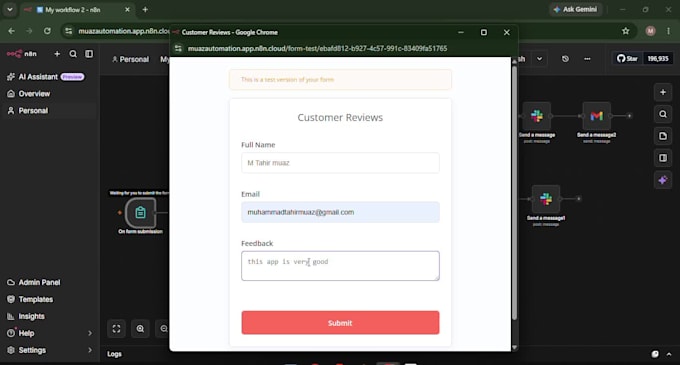Bookmark this page with star icon
This screenshot has width=680, height=365.
[625, 31]
